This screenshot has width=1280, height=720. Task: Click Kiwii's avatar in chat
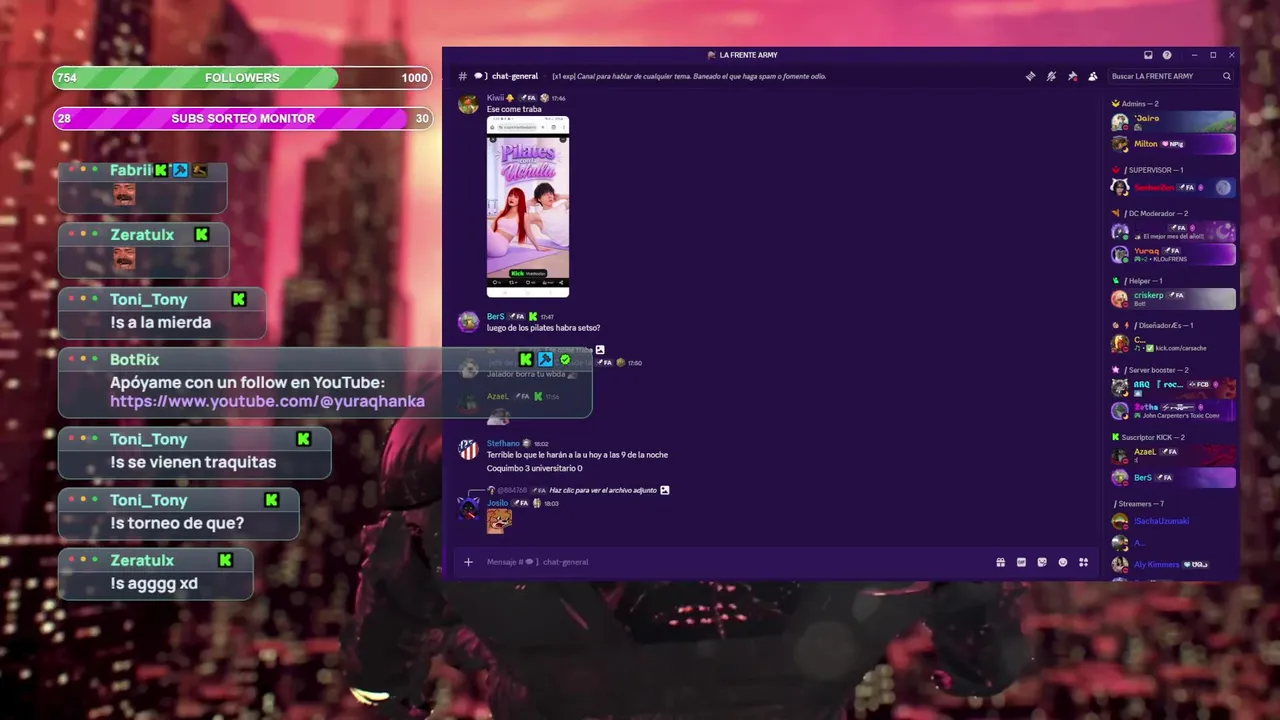468,103
